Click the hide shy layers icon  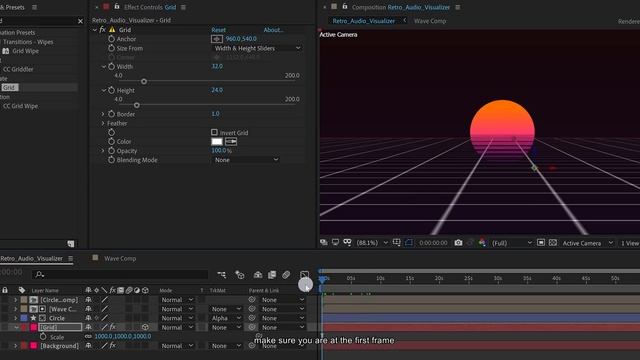[258, 275]
